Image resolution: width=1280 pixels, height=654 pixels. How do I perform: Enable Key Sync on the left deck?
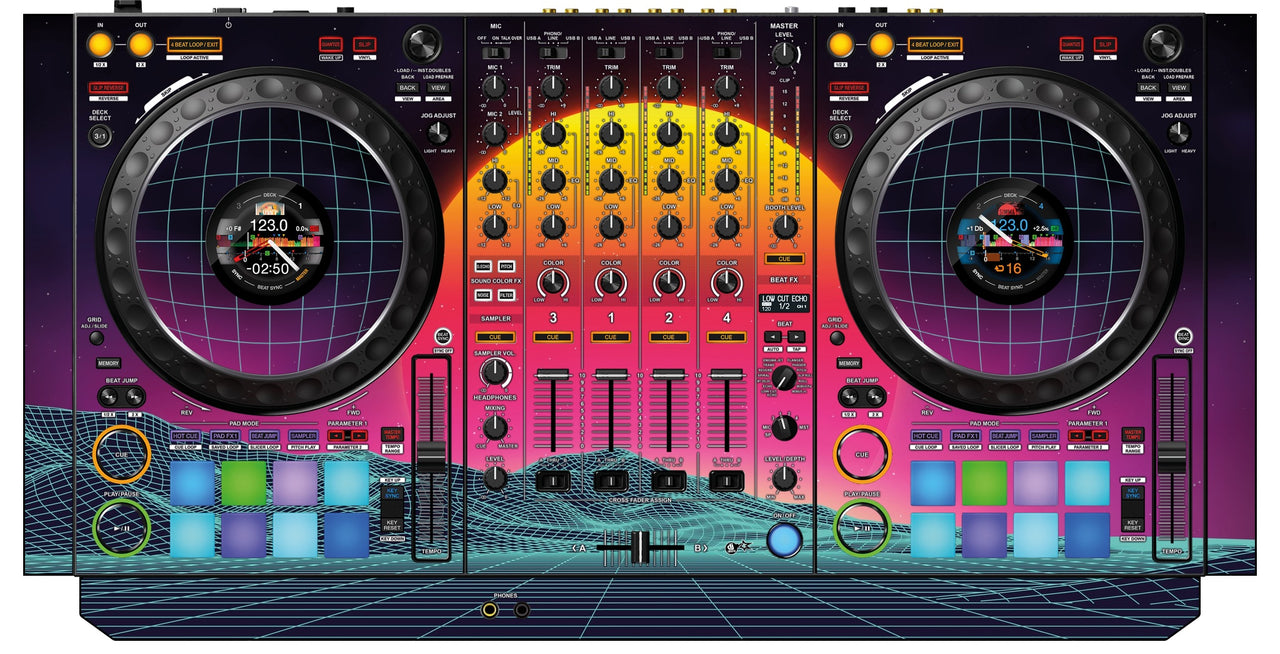coord(392,493)
